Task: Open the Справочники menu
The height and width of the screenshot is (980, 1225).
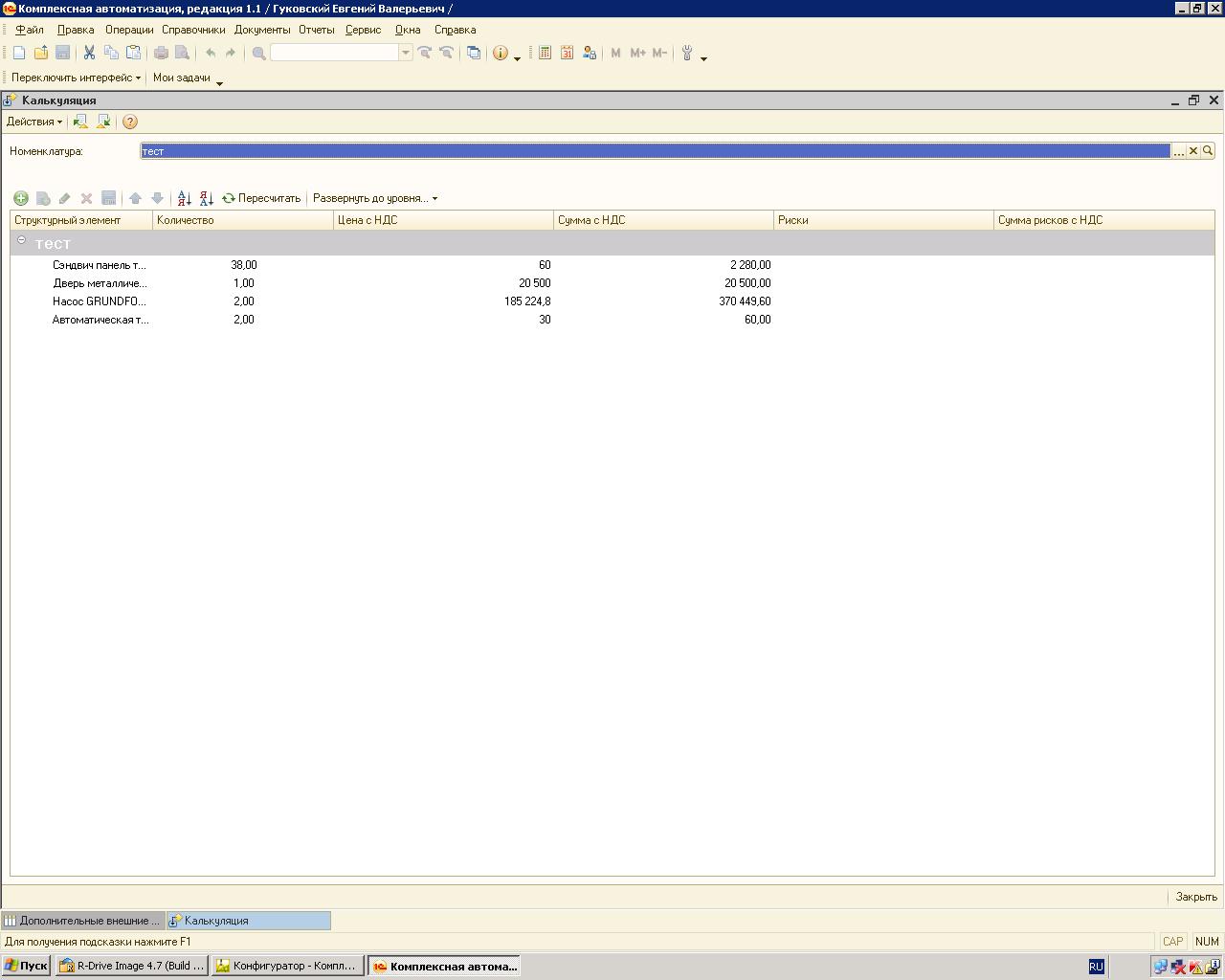Action: point(193,30)
